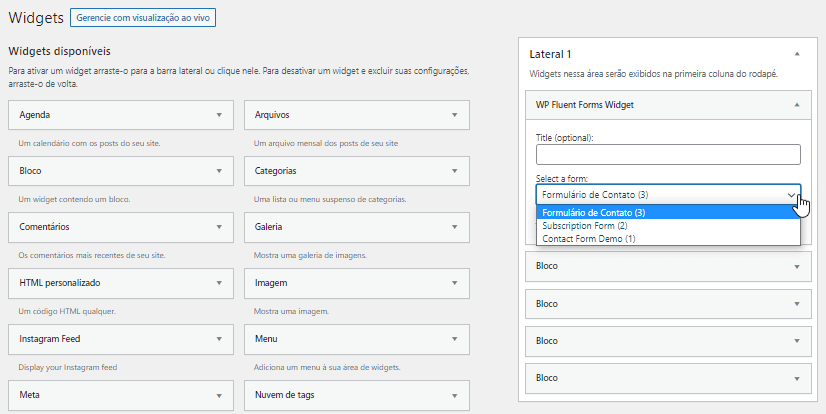Collapse the WP Fluent Forms Widget
This screenshot has height=414, width=826.
(x=796, y=104)
